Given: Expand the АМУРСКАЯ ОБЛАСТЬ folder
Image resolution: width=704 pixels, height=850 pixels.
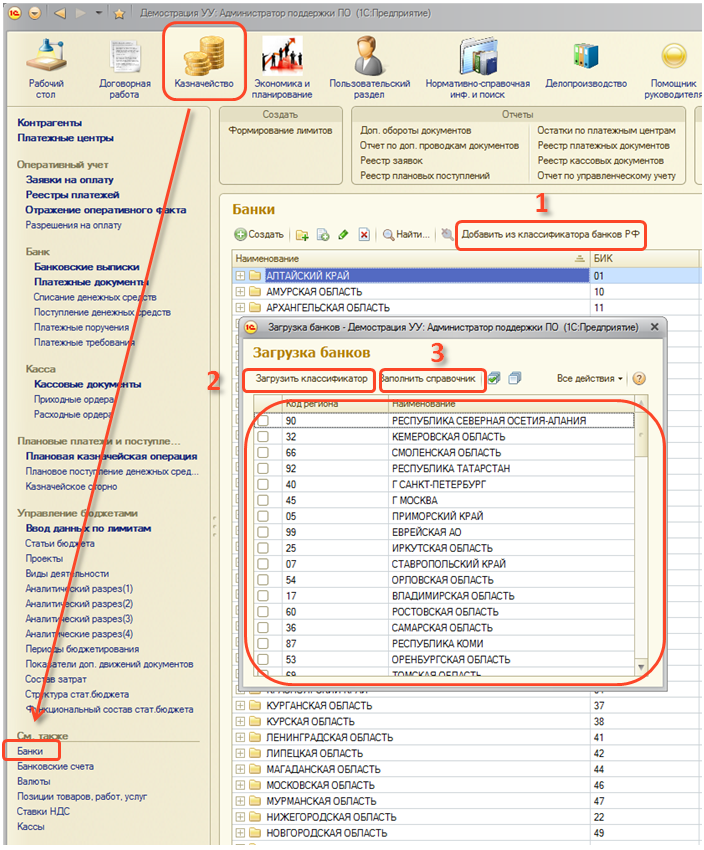Looking at the screenshot, I should click(241, 291).
